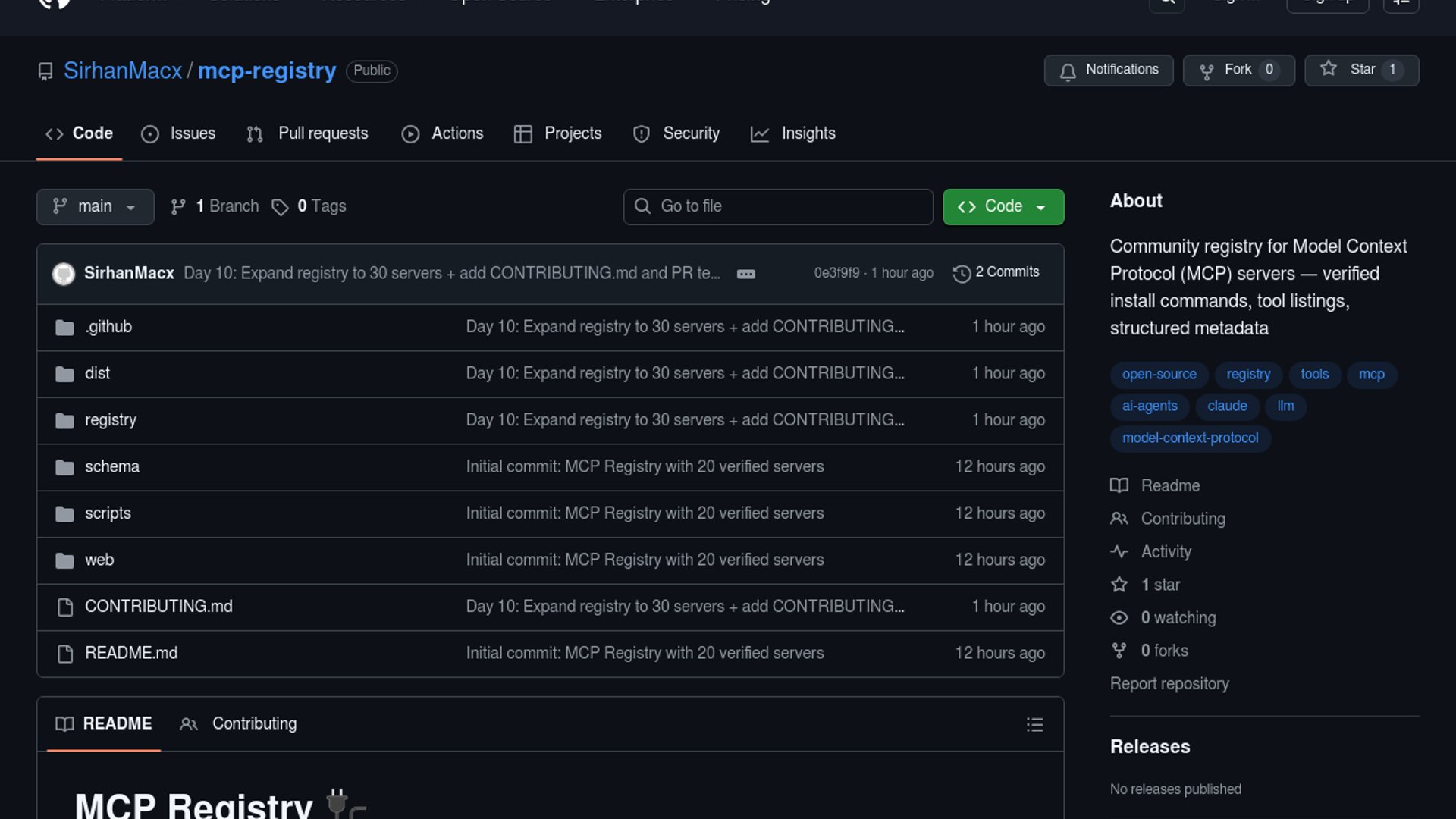Expand commit message ellipsis button
Viewport: 1456px width, 819px height.
point(745,274)
